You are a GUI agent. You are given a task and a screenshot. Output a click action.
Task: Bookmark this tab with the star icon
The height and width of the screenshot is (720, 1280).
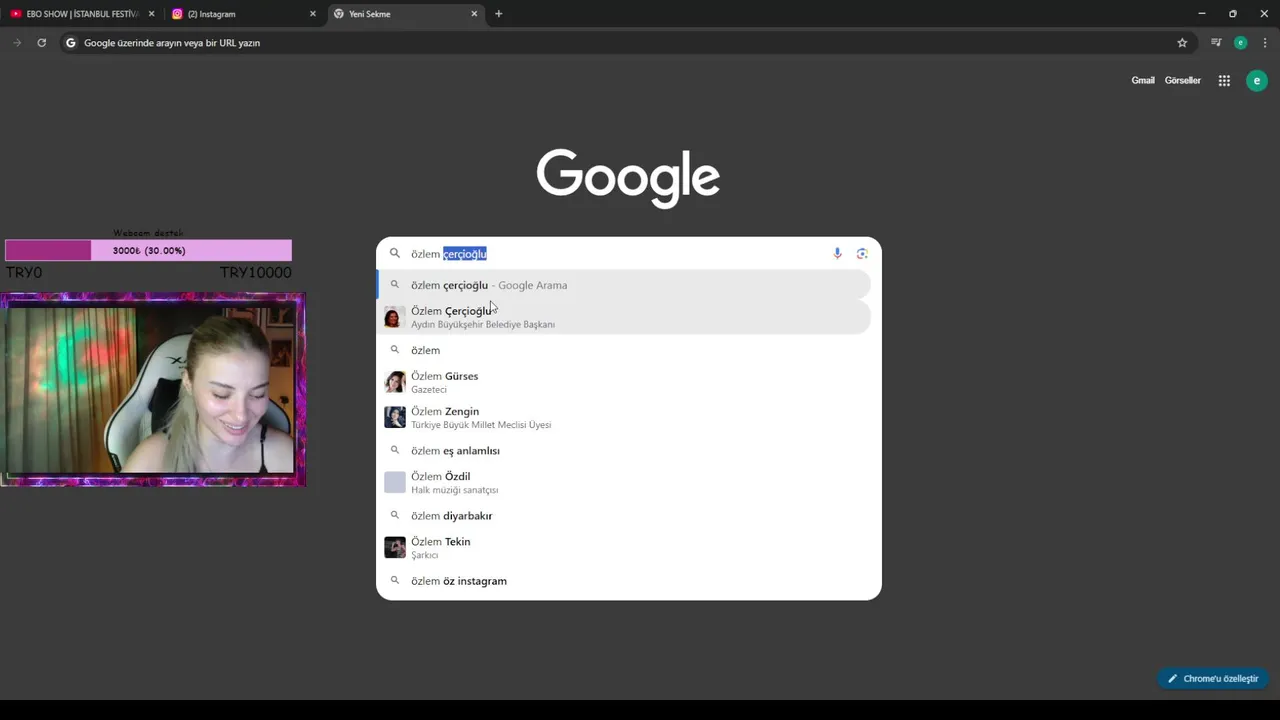(1182, 43)
